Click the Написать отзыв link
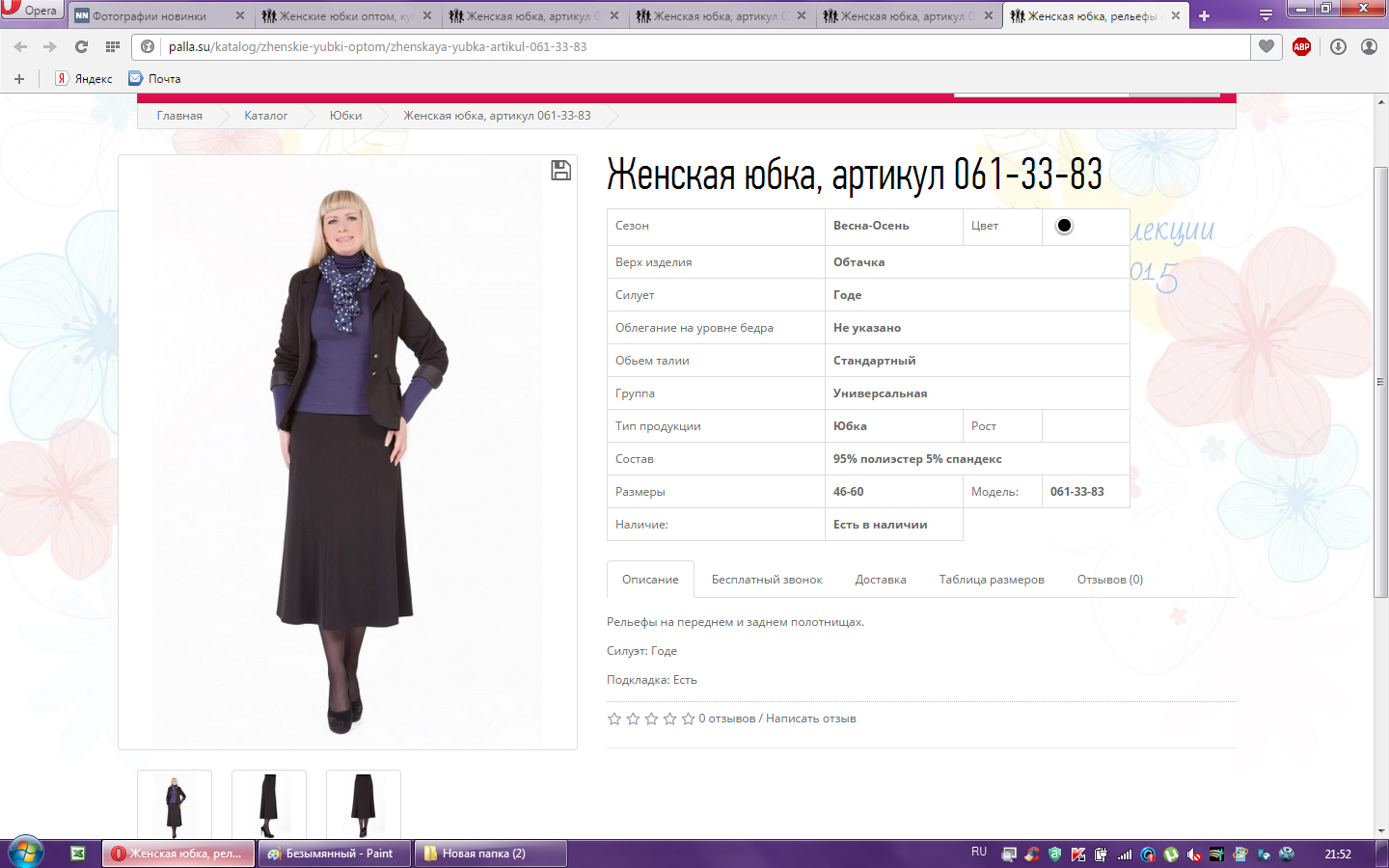The image size is (1389, 868). coord(811,719)
